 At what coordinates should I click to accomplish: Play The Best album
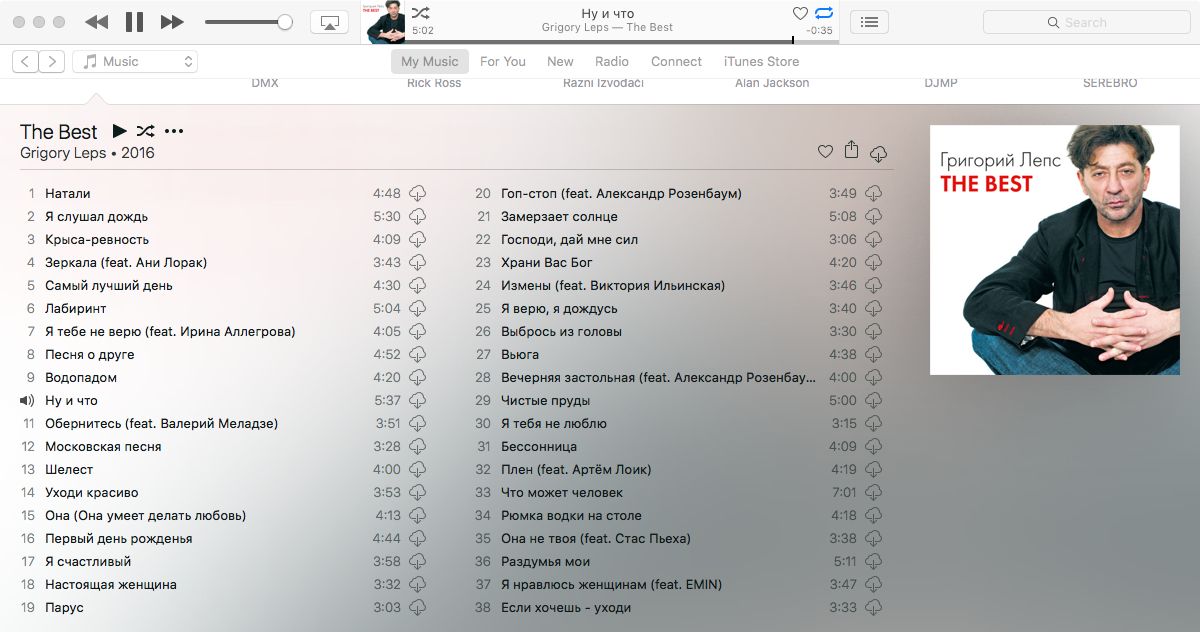click(x=120, y=131)
